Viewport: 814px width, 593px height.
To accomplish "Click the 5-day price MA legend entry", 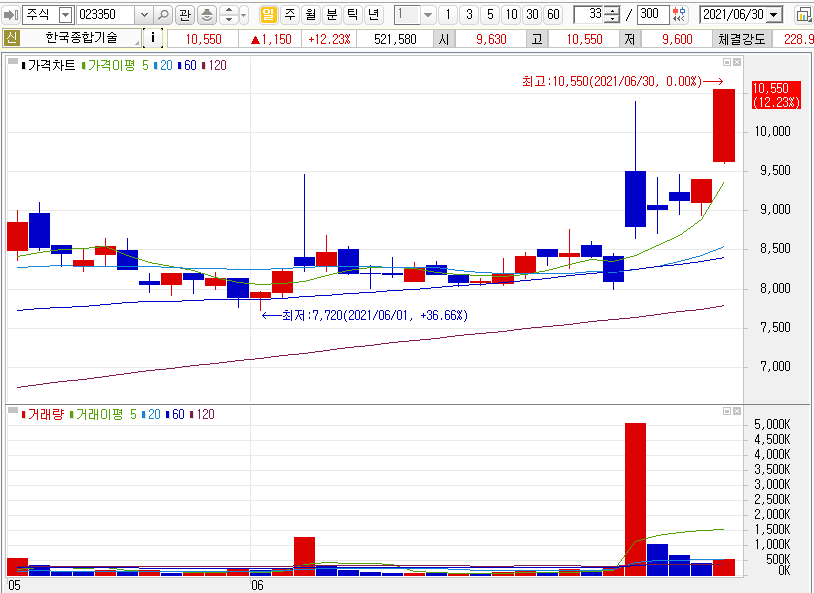I will [x=145, y=65].
